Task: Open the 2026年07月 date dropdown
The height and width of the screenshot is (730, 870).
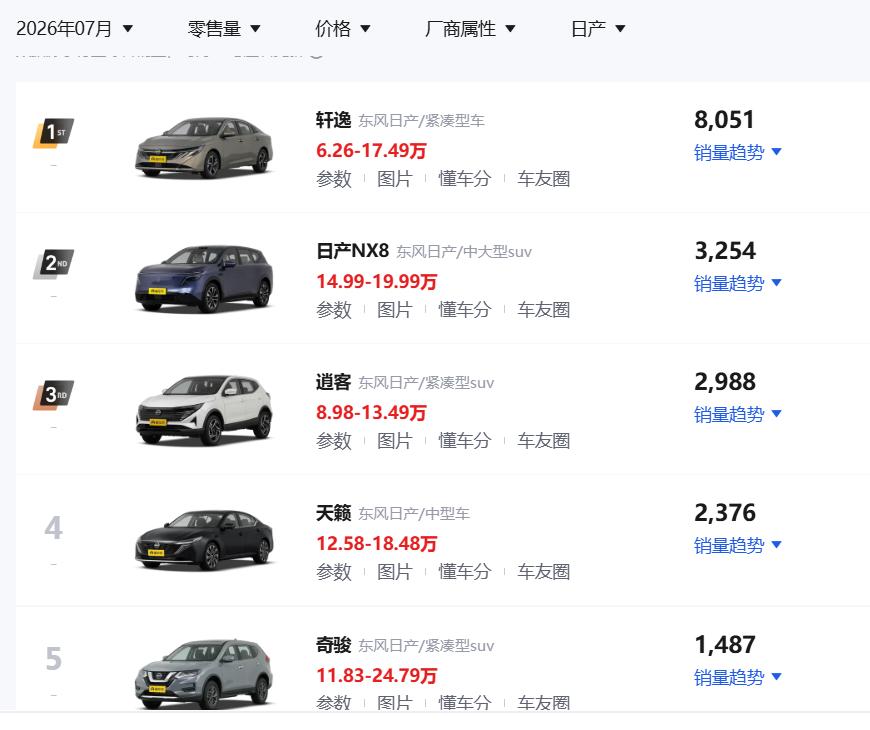Action: 74,28
